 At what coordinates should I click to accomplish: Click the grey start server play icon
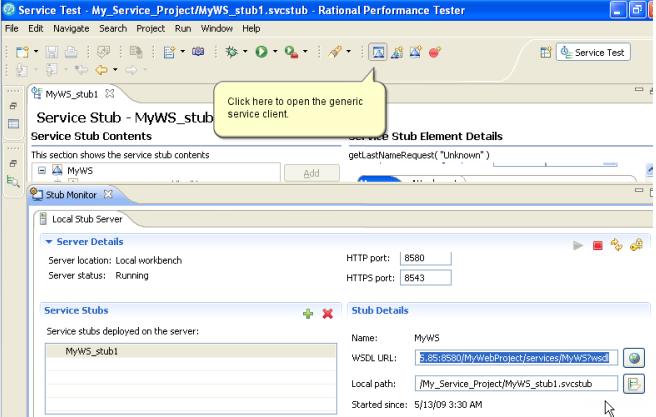coord(579,243)
